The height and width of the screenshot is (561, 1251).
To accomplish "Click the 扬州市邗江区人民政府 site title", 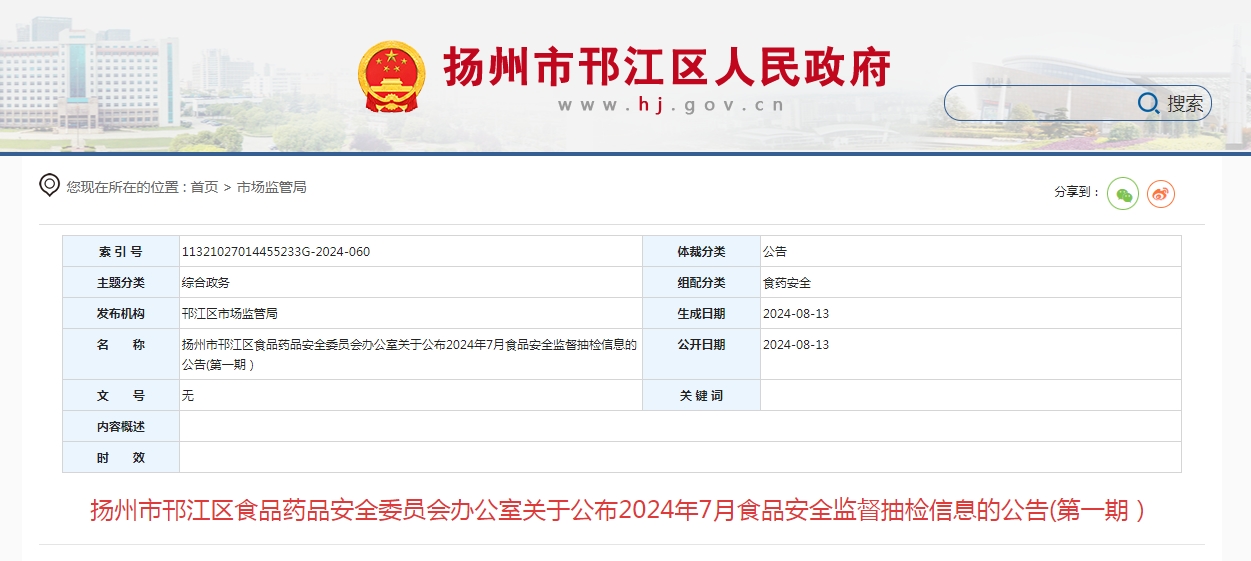I will pyautogui.click(x=667, y=67).
